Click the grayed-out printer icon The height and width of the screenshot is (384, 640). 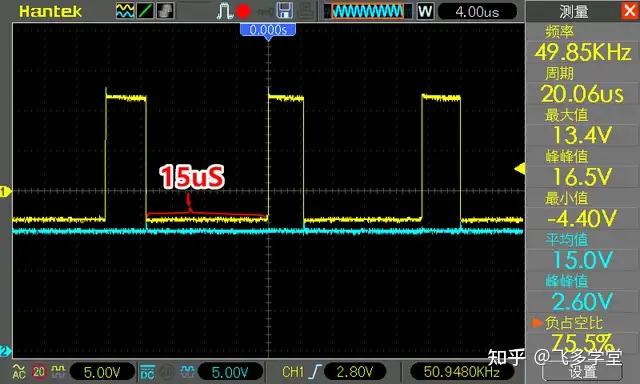point(306,11)
